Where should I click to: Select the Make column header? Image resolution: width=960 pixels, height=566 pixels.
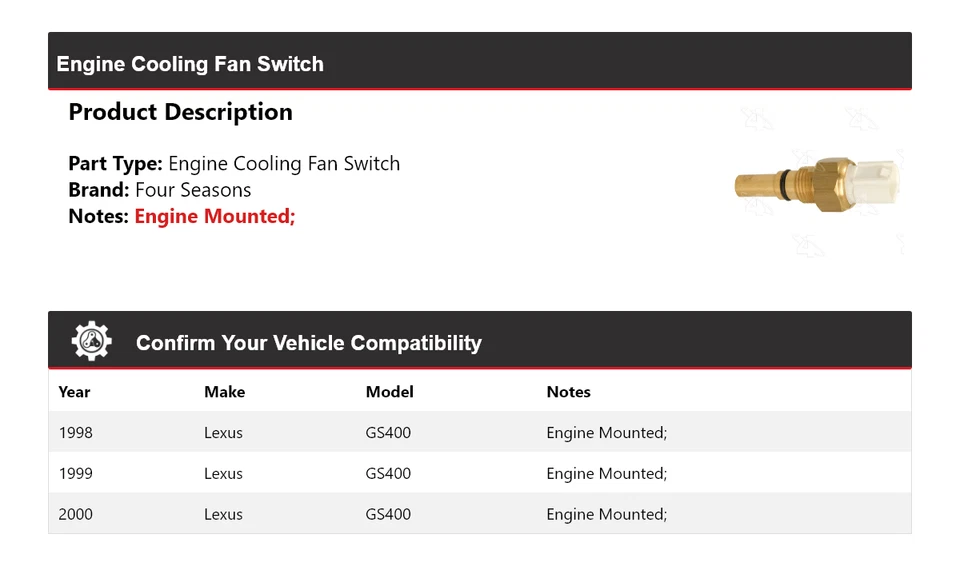click(224, 392)
